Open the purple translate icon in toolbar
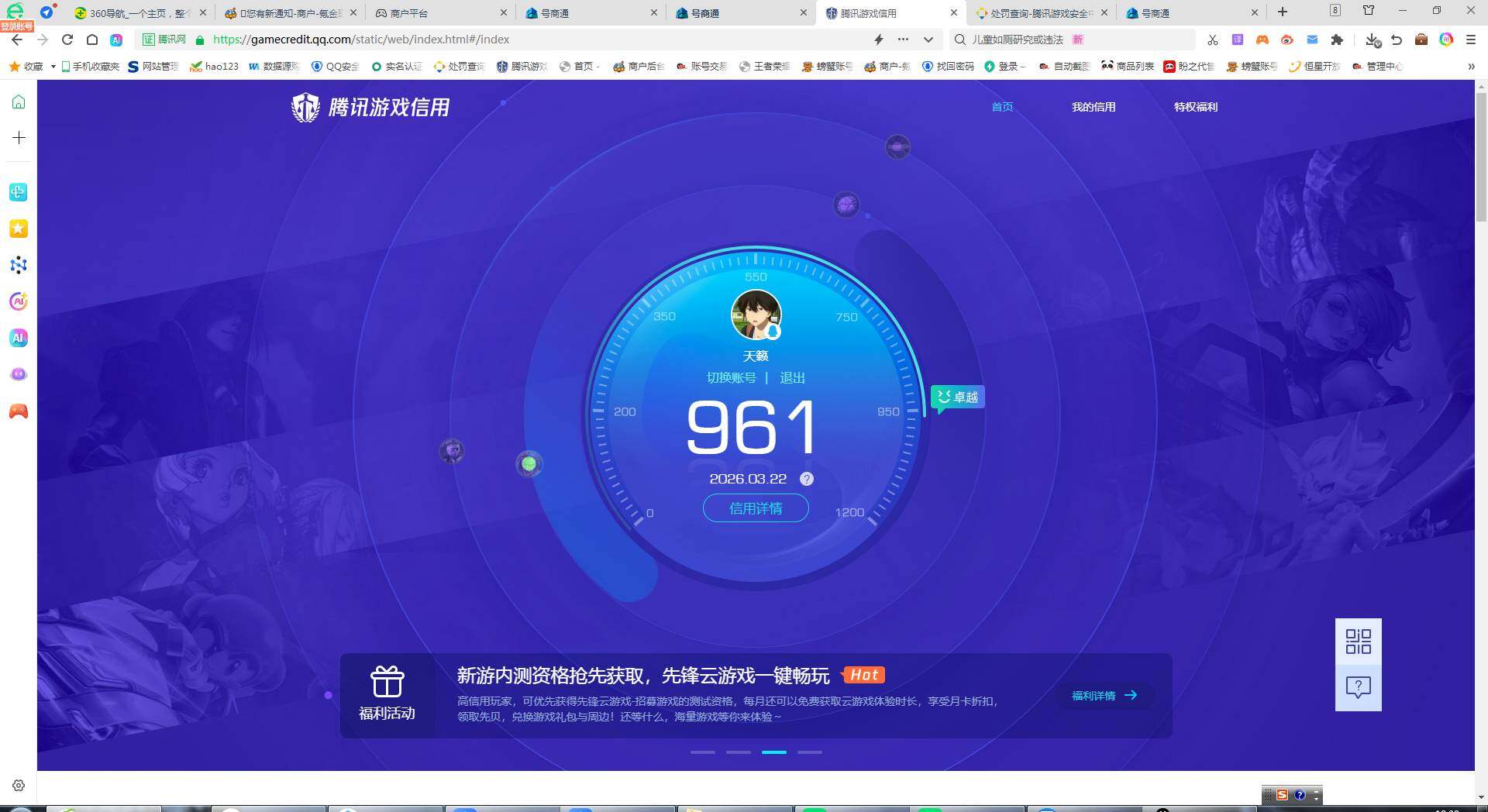Screen dimensions: 1488x812 coord(1238,40)
